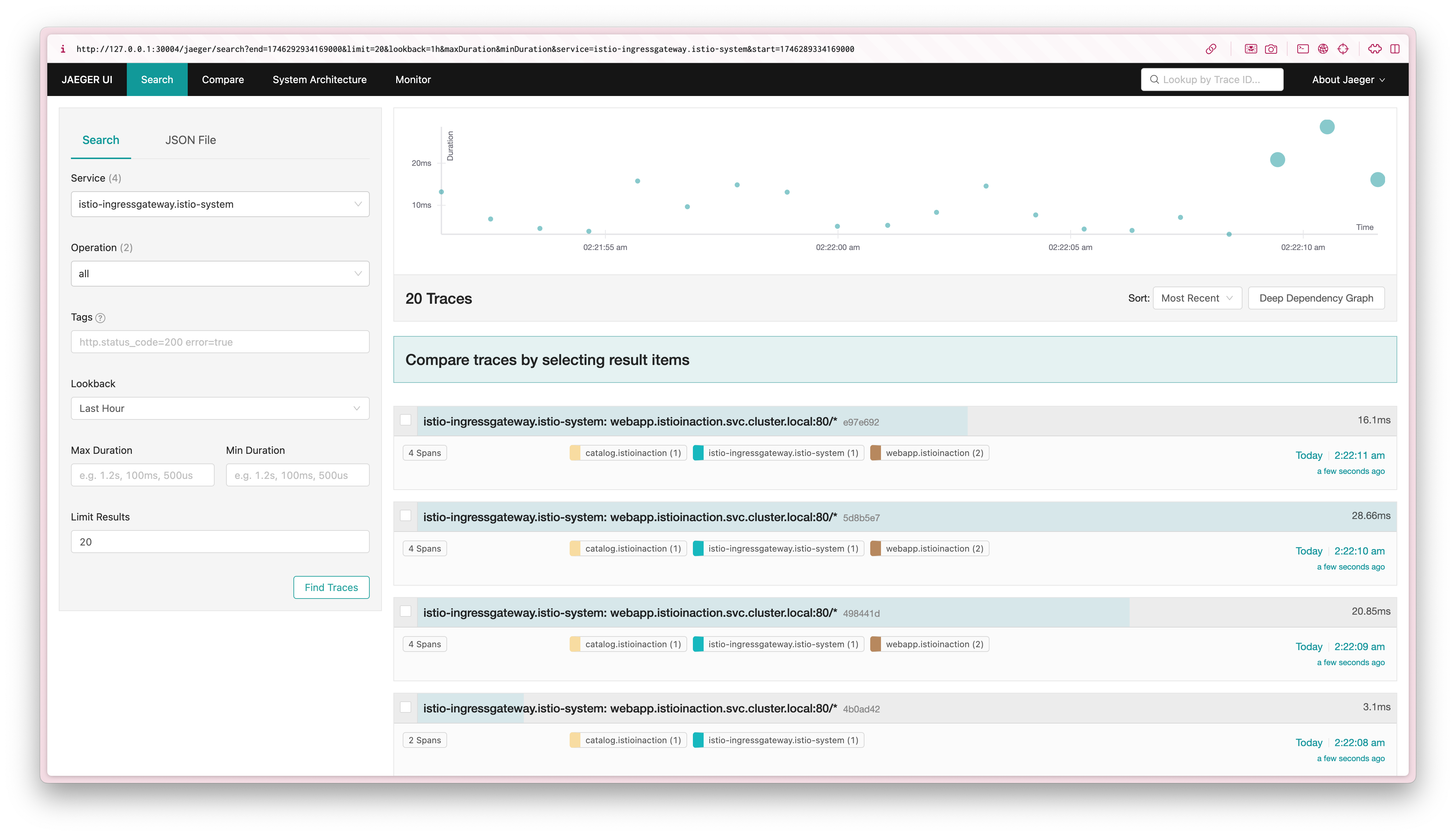Click the Find Traces button

pos(331,587)
